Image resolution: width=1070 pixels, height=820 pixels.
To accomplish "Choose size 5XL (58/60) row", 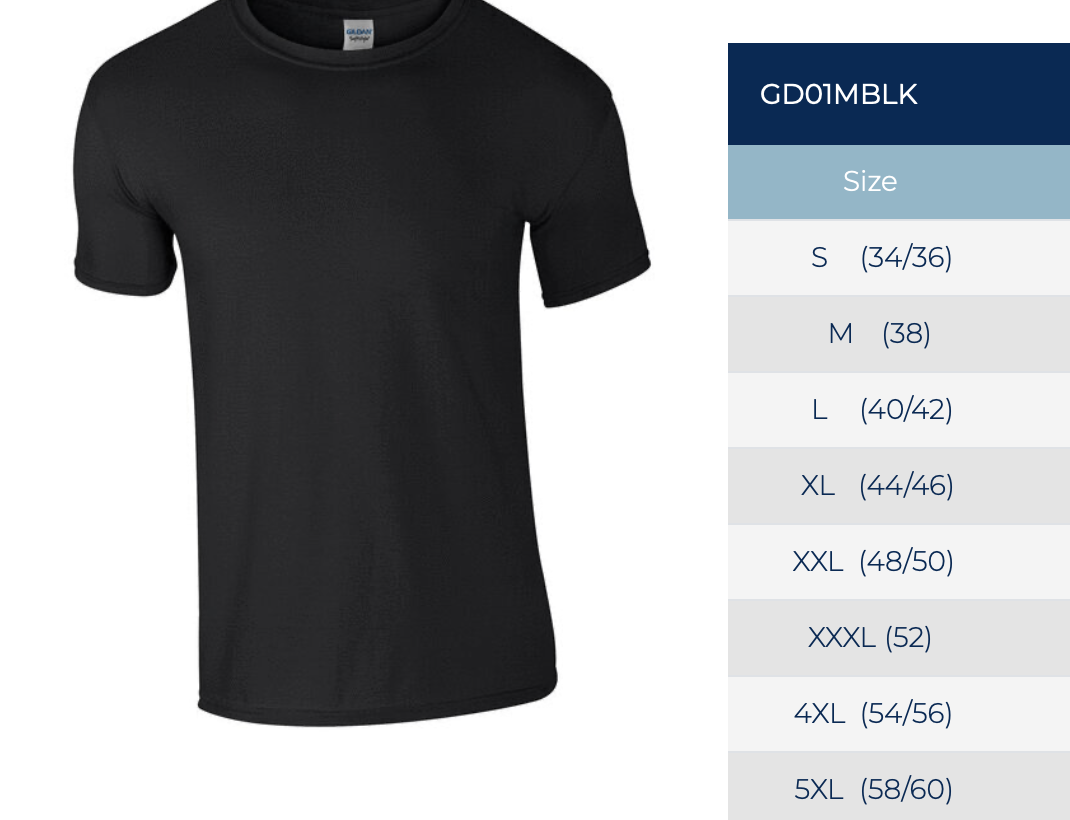I will [899, 786].
